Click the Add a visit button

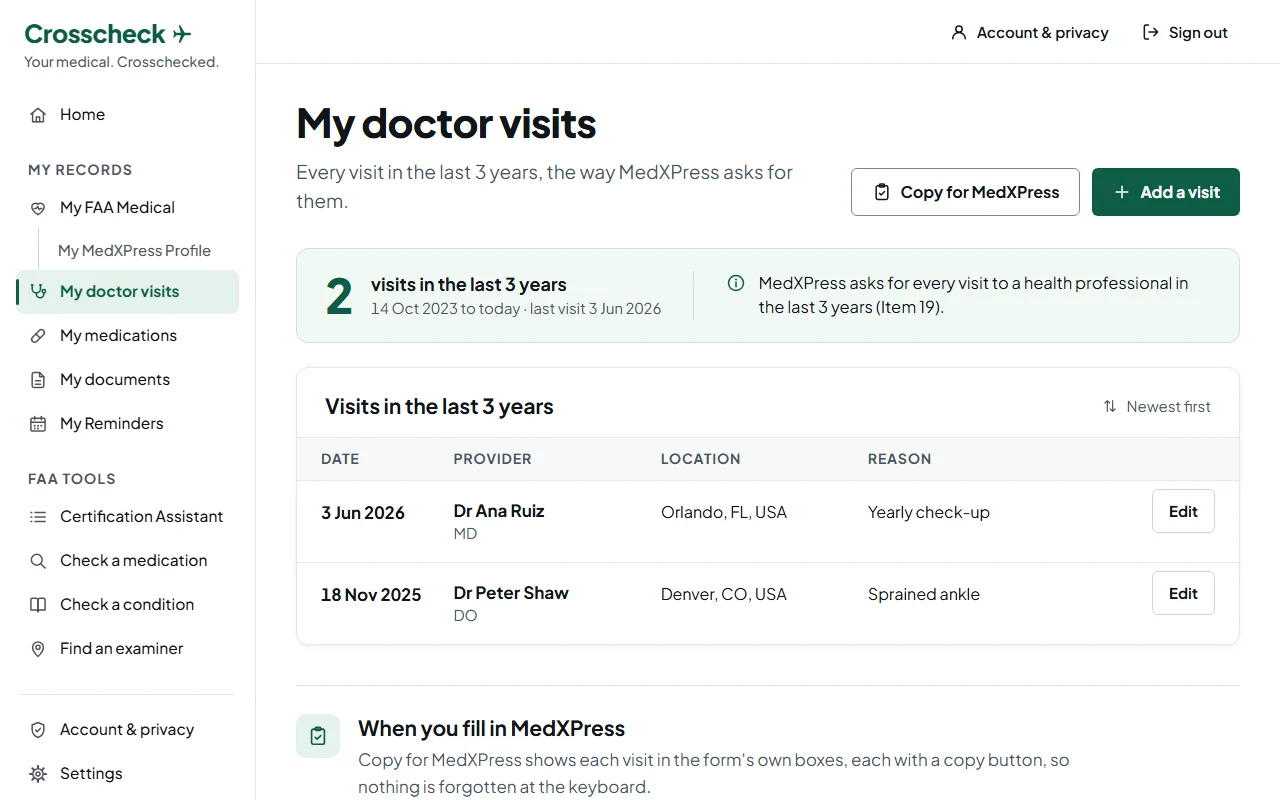tap(1166, 192)
